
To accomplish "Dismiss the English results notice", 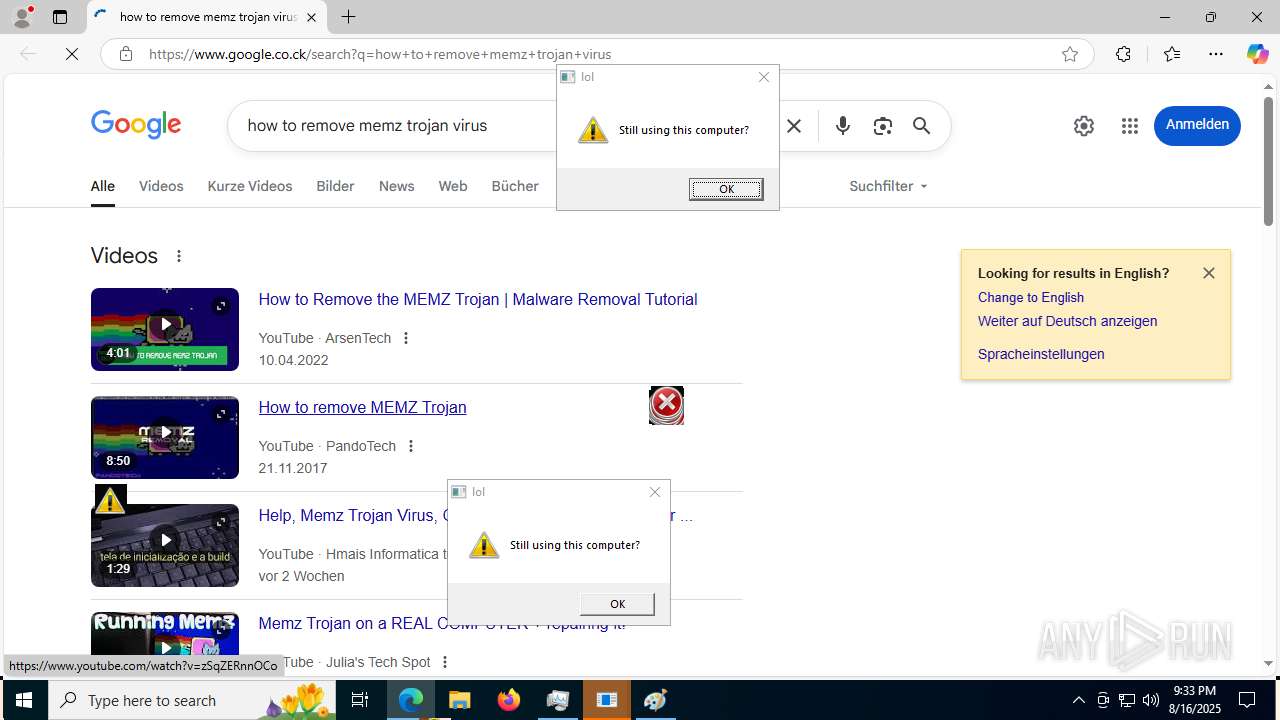I will (x=1209, y=273).
